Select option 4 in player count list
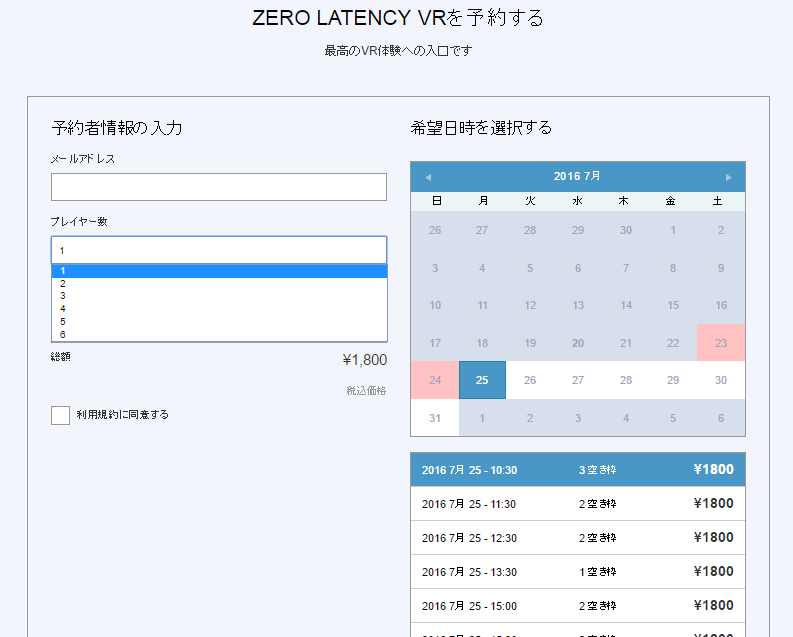The height and width of the screenshot is (637, 793). coord(219,309)
